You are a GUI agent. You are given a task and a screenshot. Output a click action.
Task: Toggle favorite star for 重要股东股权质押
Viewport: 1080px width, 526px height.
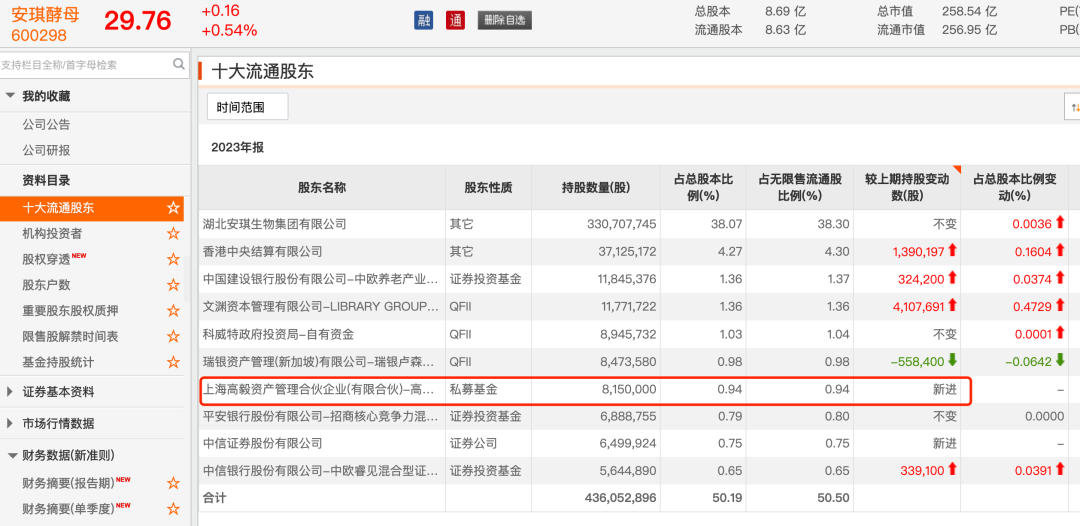[x=173, y=311]
